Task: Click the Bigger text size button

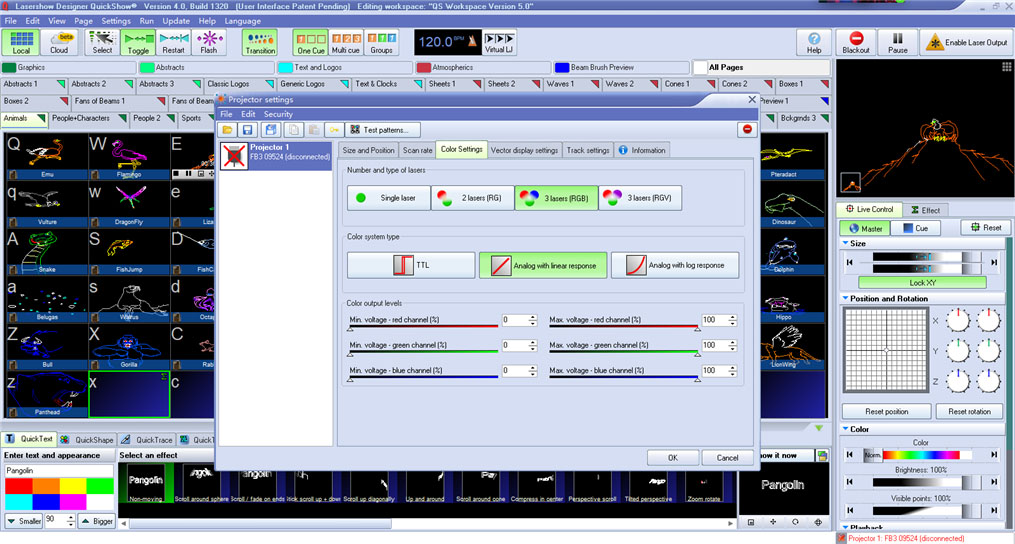Action: tap(96, 520)
